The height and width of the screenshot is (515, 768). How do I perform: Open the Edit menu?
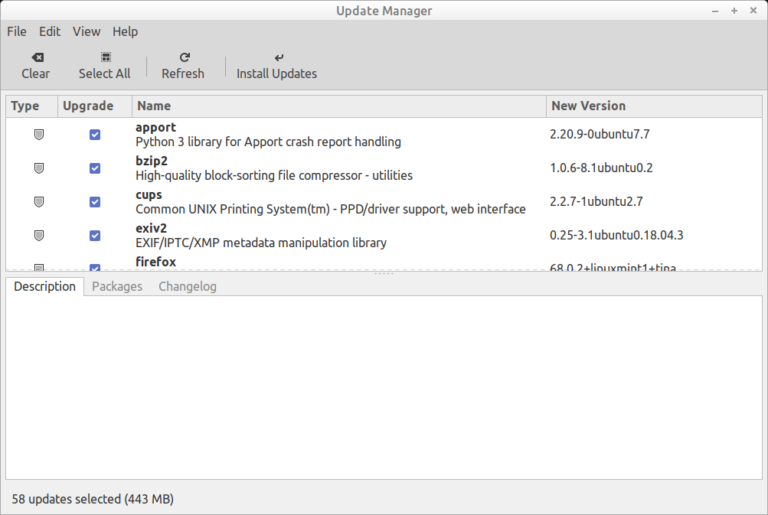point(50,32)
